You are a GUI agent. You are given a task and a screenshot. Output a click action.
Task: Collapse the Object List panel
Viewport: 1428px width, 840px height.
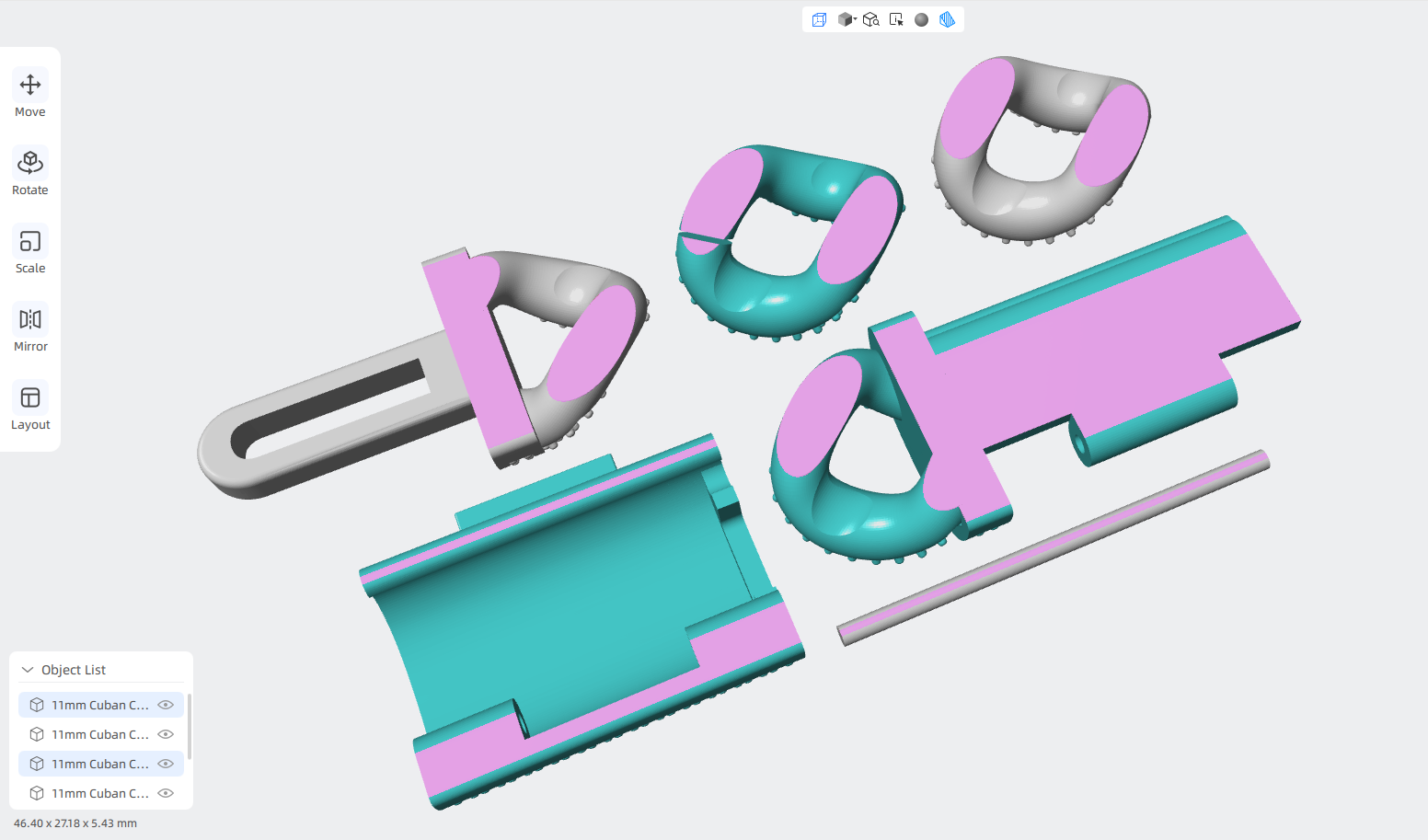click(x=28, y=670)
